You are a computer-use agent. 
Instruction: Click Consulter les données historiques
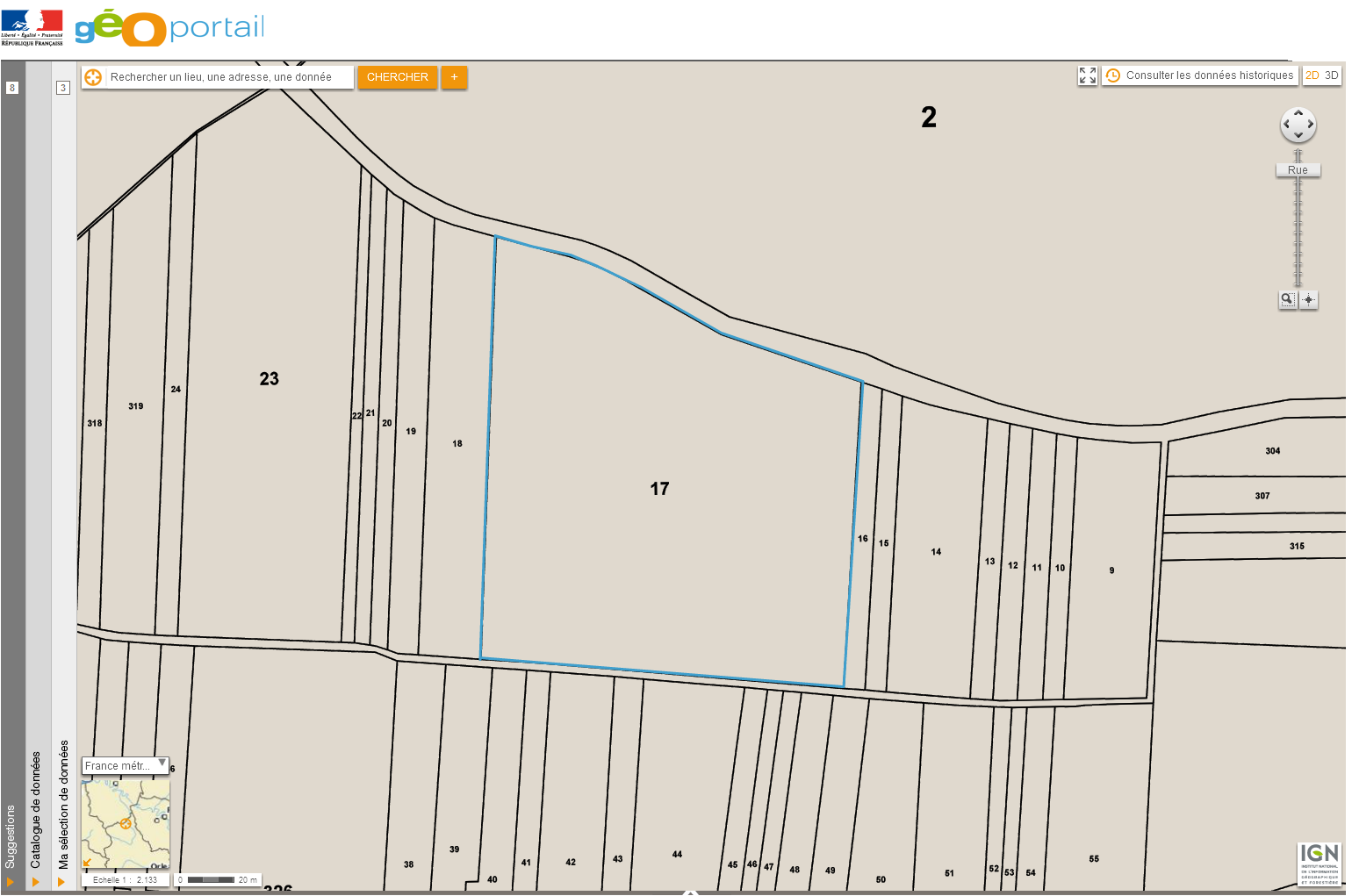[1200, 75]
